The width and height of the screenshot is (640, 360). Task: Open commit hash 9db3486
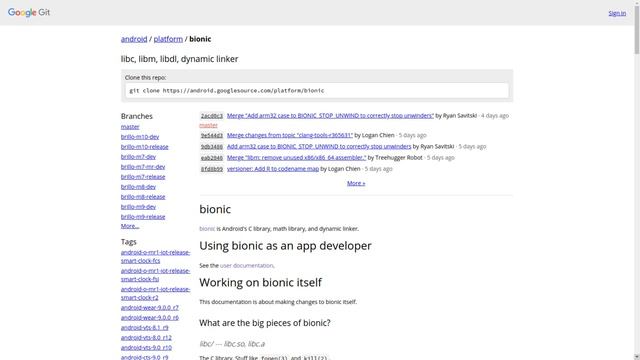[x=211, y=147]
